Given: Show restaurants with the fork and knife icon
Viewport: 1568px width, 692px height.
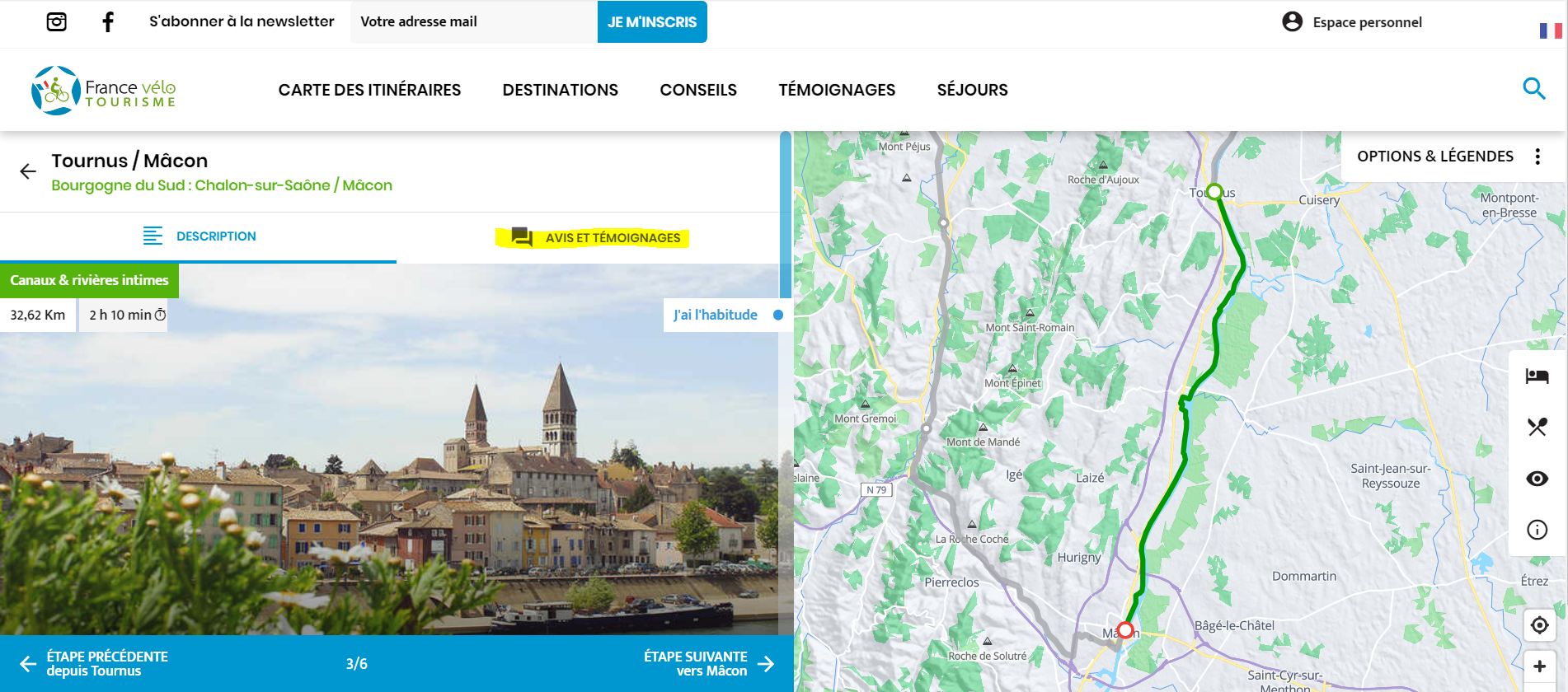Looking at the screenshot, I should point(1537,428).
